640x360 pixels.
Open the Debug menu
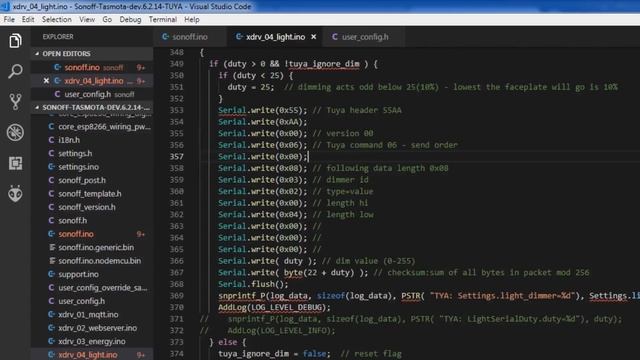[130, 20]
